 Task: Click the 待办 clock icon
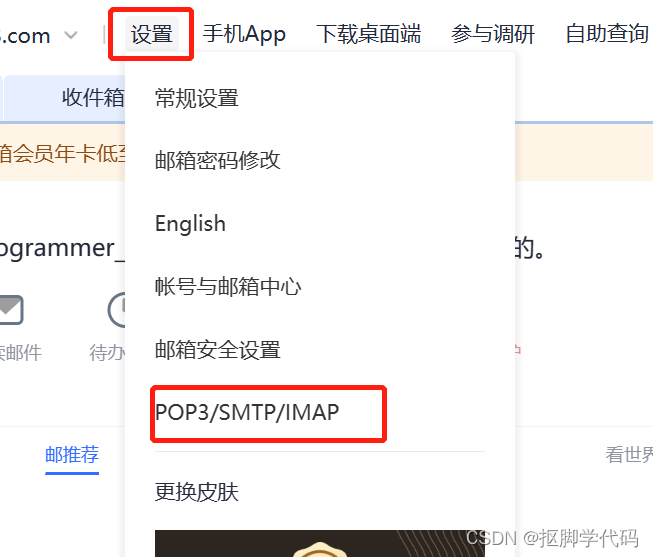[x=117, y=310]
